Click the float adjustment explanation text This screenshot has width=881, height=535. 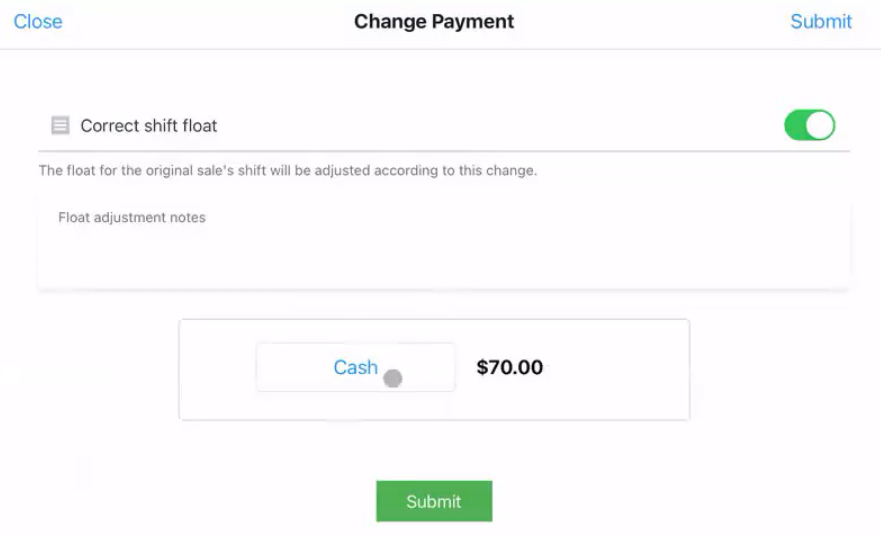point(287,171)
